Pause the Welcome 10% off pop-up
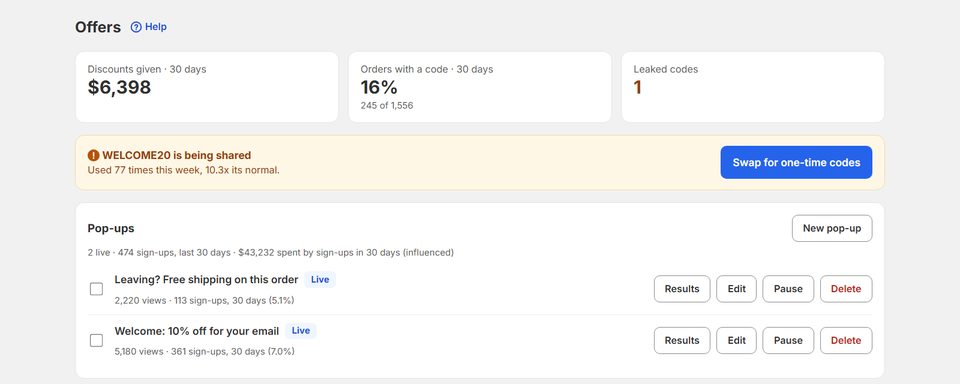Screen dimensions: 960x384 pyautogui.click(x=788, y=341)
